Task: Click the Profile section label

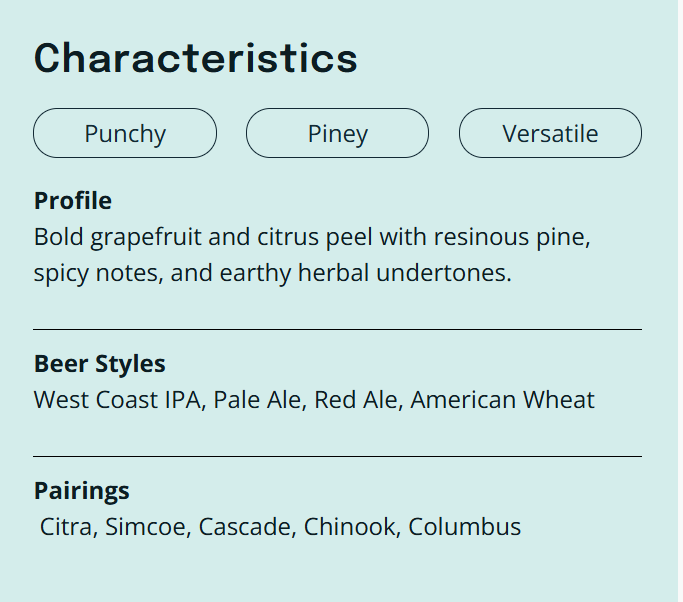Action: pos(73,201)
